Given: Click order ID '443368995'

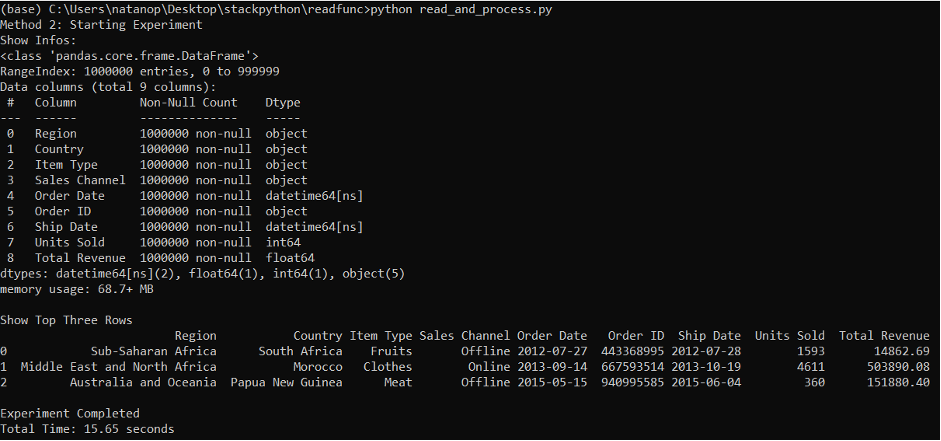Looking at the screenshot, I should click(633, 352).
